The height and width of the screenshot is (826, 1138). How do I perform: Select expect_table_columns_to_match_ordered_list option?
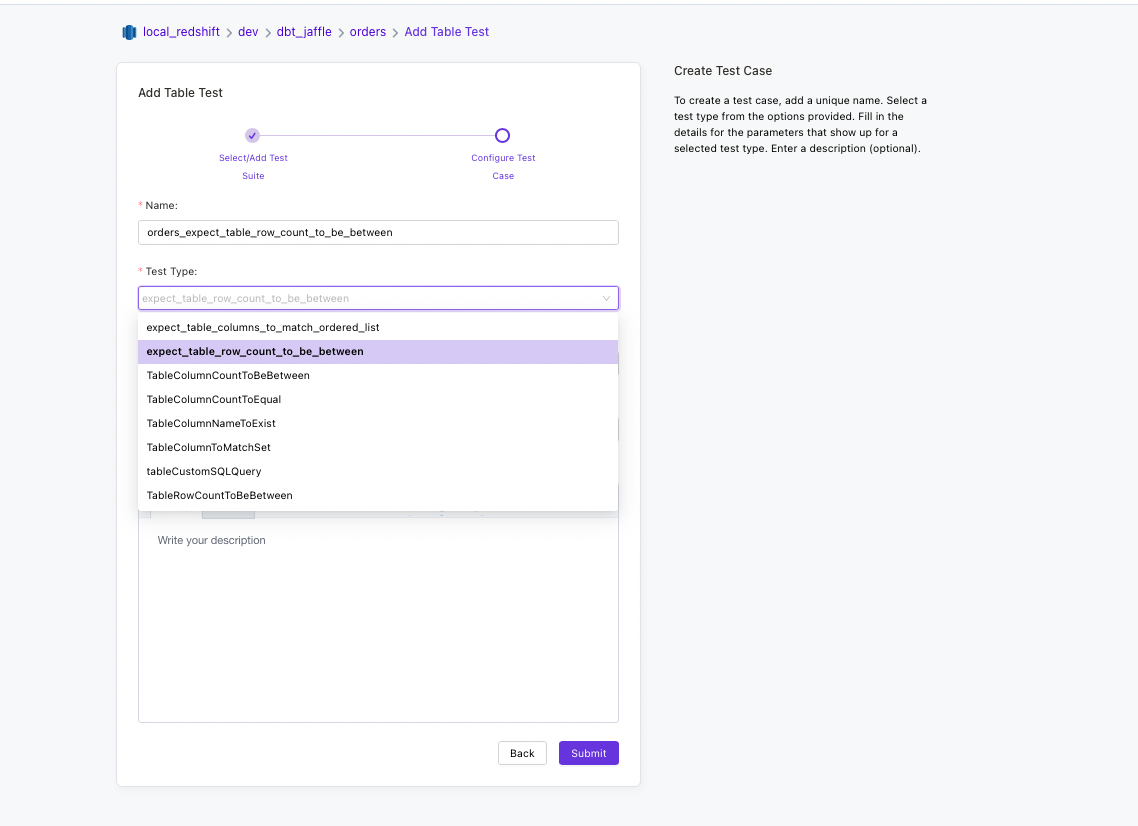point(378,327)
